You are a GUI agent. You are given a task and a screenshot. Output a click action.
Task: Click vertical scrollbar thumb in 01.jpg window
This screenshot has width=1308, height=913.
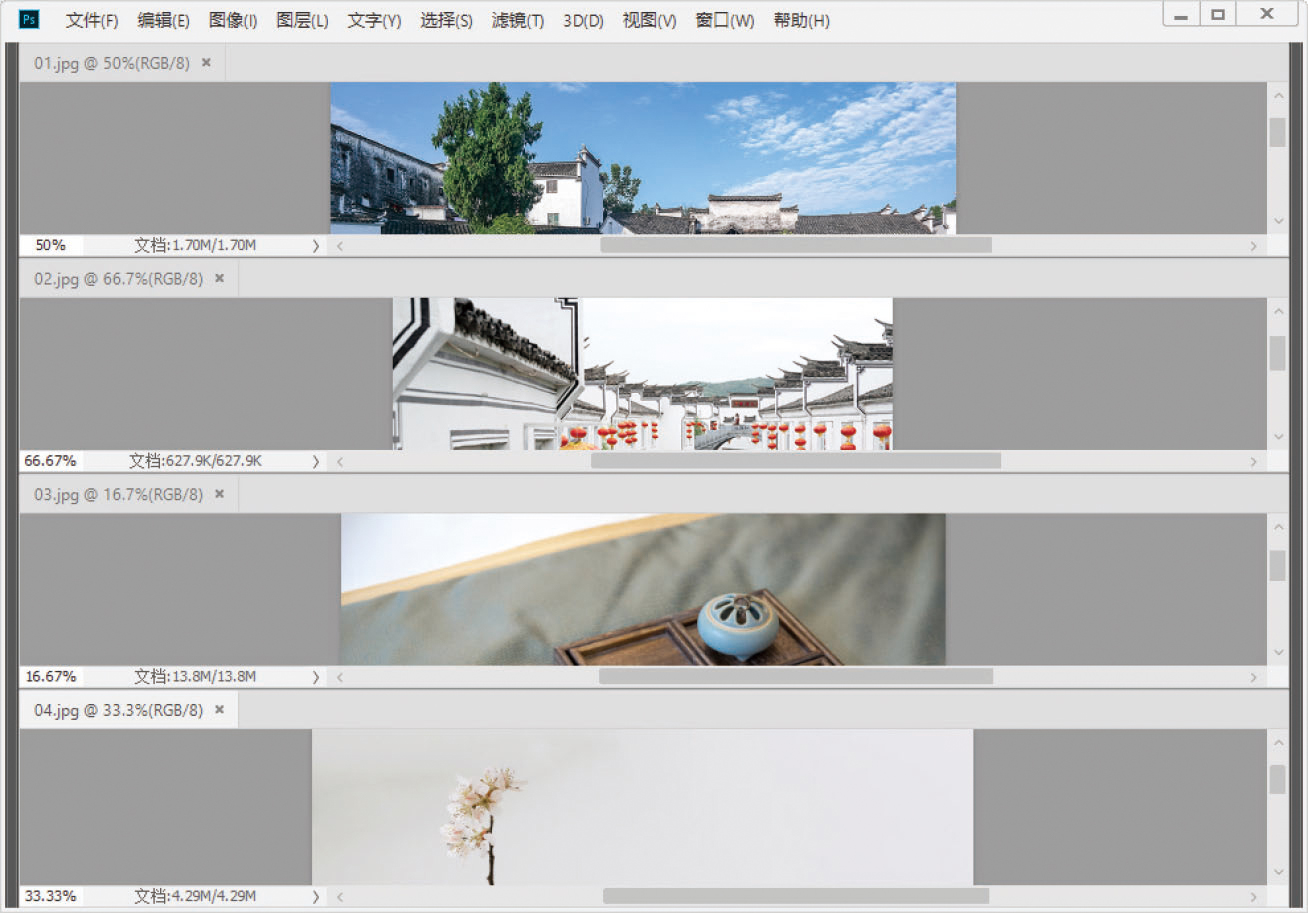pos(1277,132)
